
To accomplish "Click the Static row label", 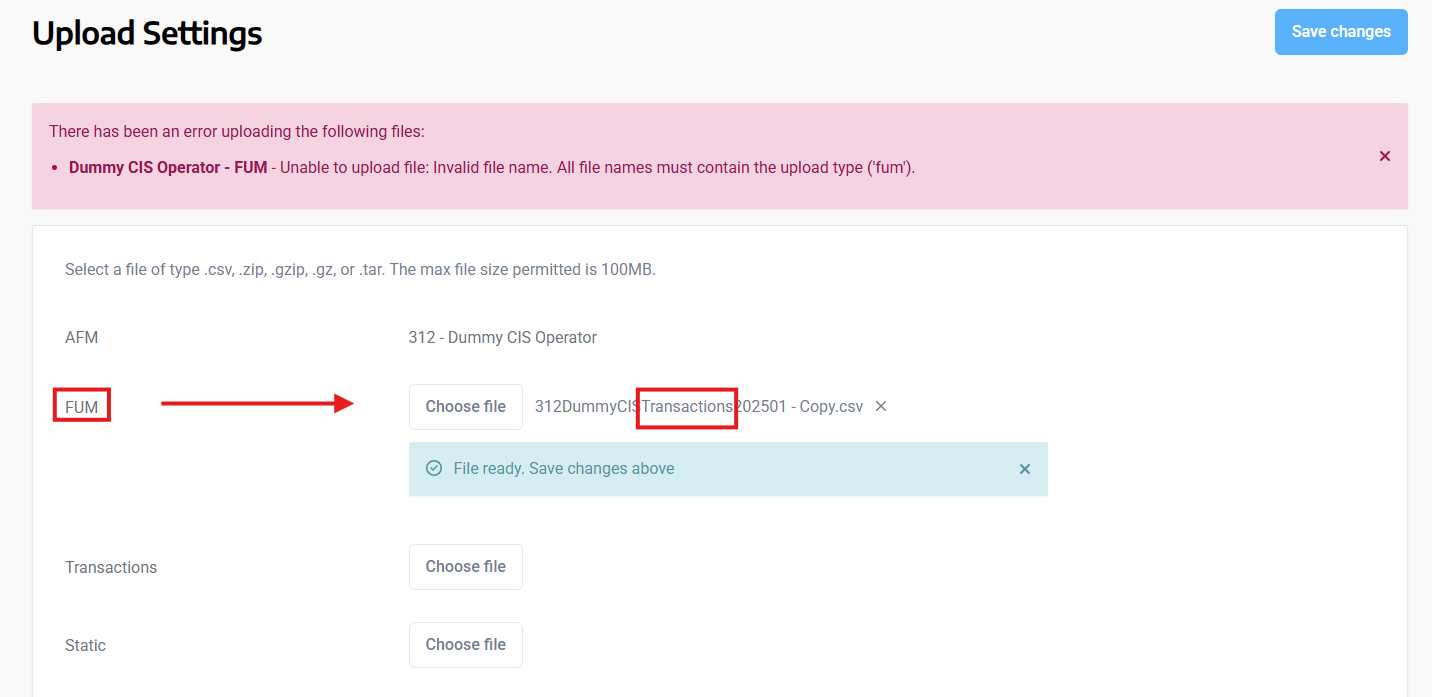I will (x=85, y=645).
